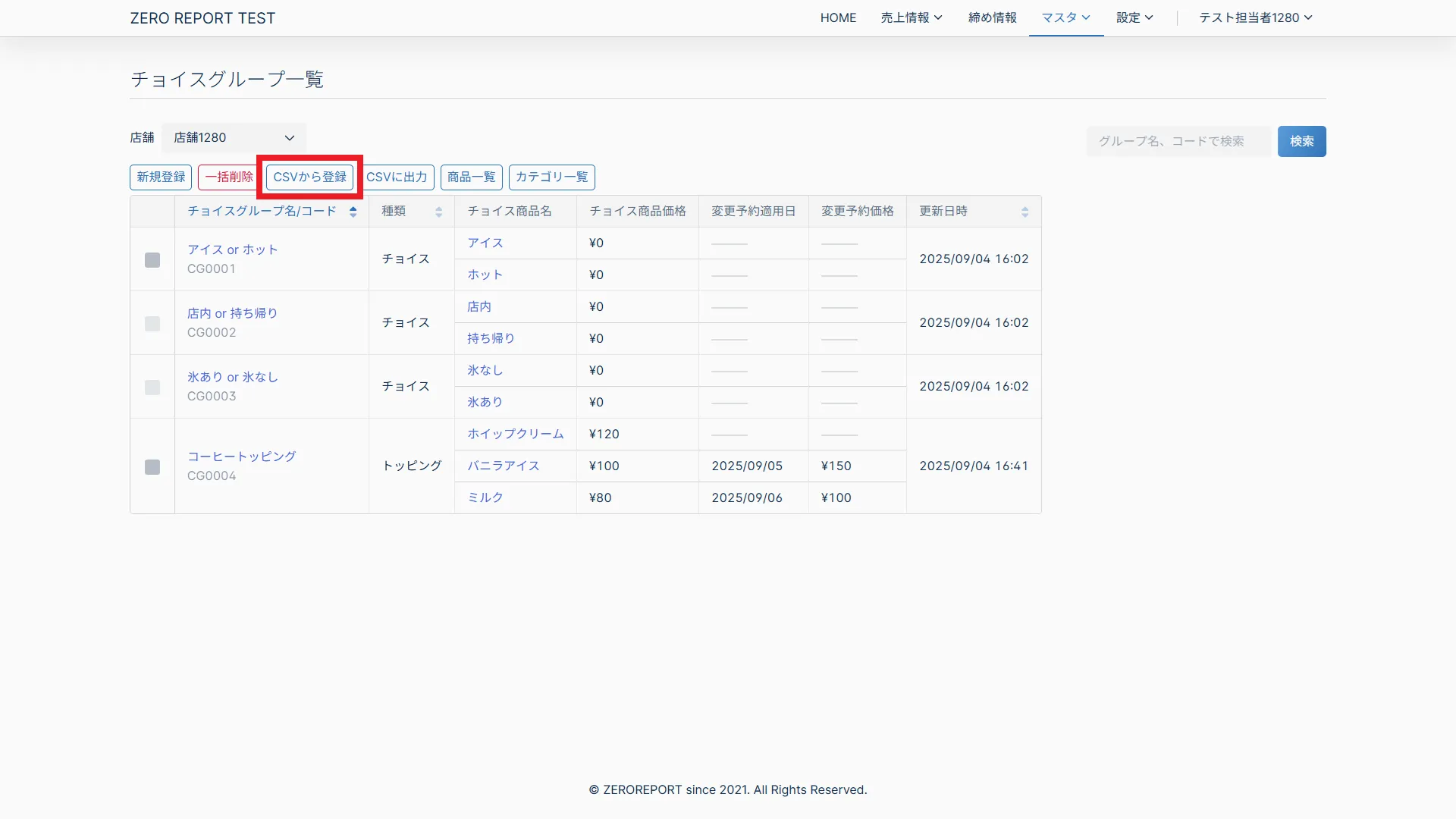Click the group name search field
This screenshot has width=1456, height=819.
click(1178, 141)
